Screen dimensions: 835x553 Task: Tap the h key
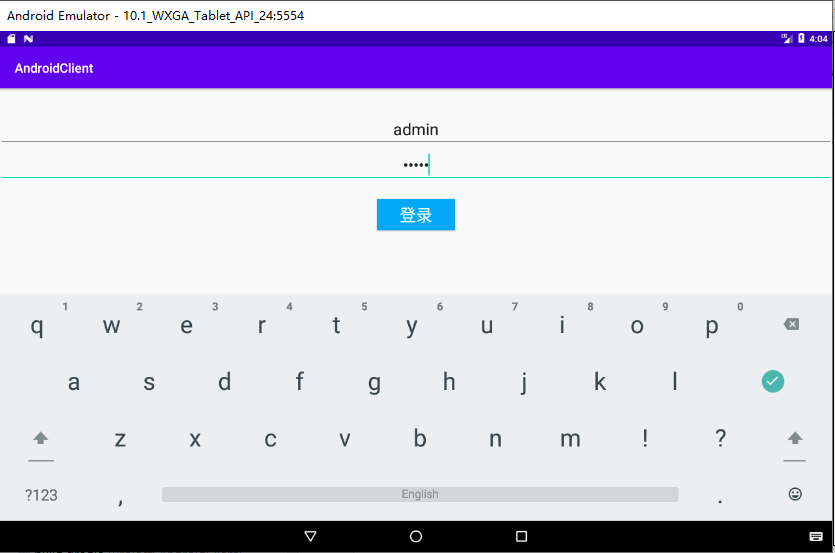pos(449,381)
